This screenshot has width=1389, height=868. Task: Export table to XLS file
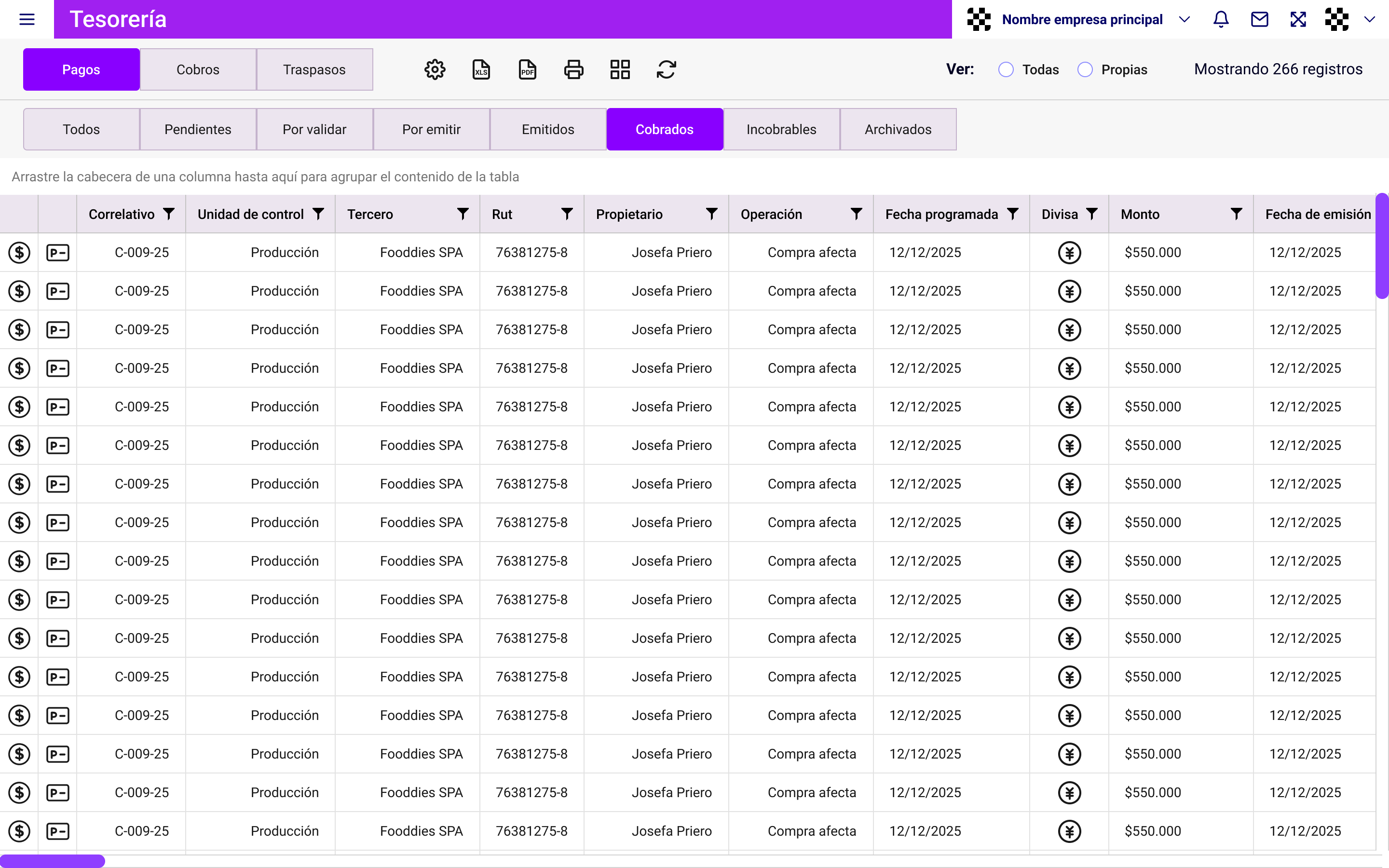tap(481, 69)
